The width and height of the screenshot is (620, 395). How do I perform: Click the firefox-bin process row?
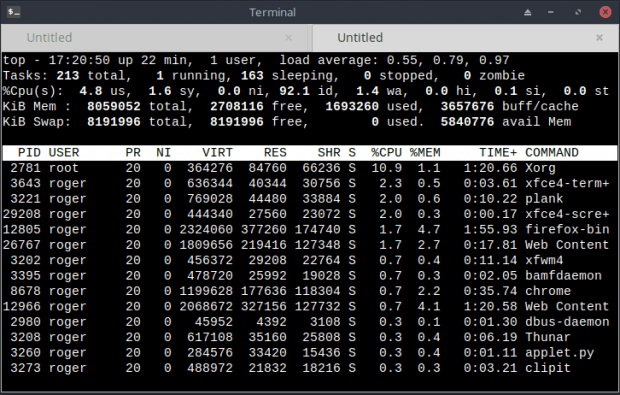310,230
